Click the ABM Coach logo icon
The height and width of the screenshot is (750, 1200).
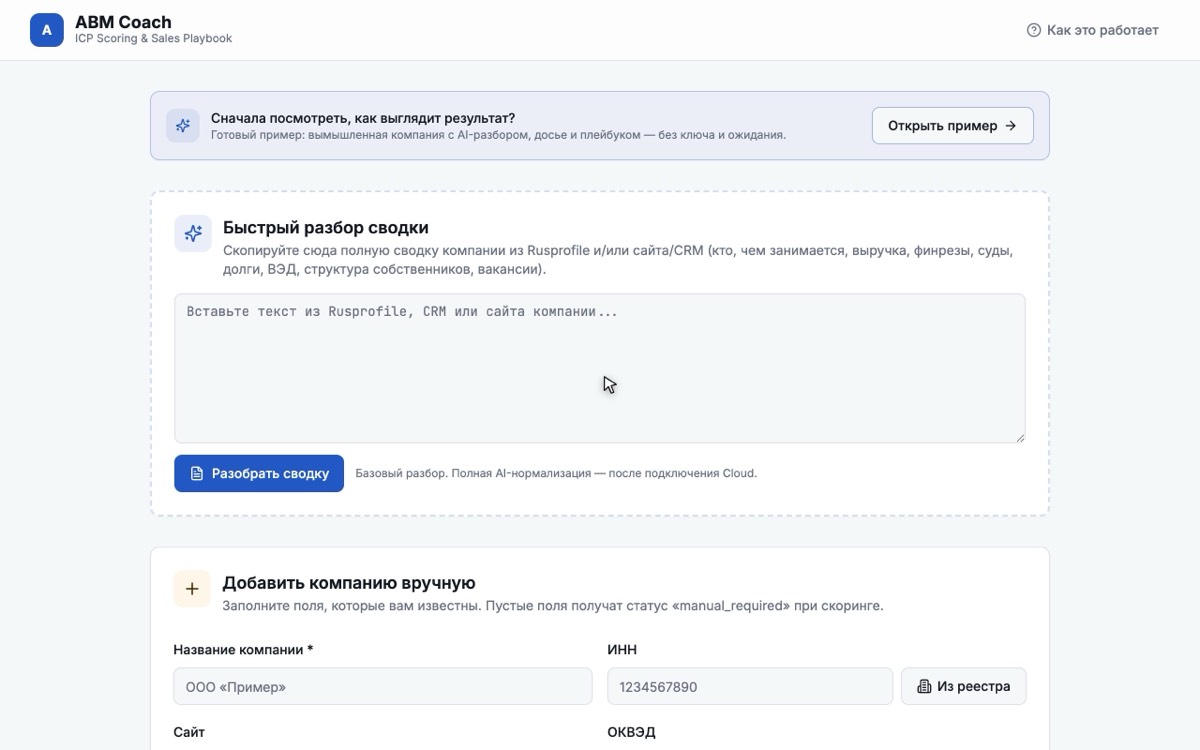pyautogui.click(x=47, y=30)
